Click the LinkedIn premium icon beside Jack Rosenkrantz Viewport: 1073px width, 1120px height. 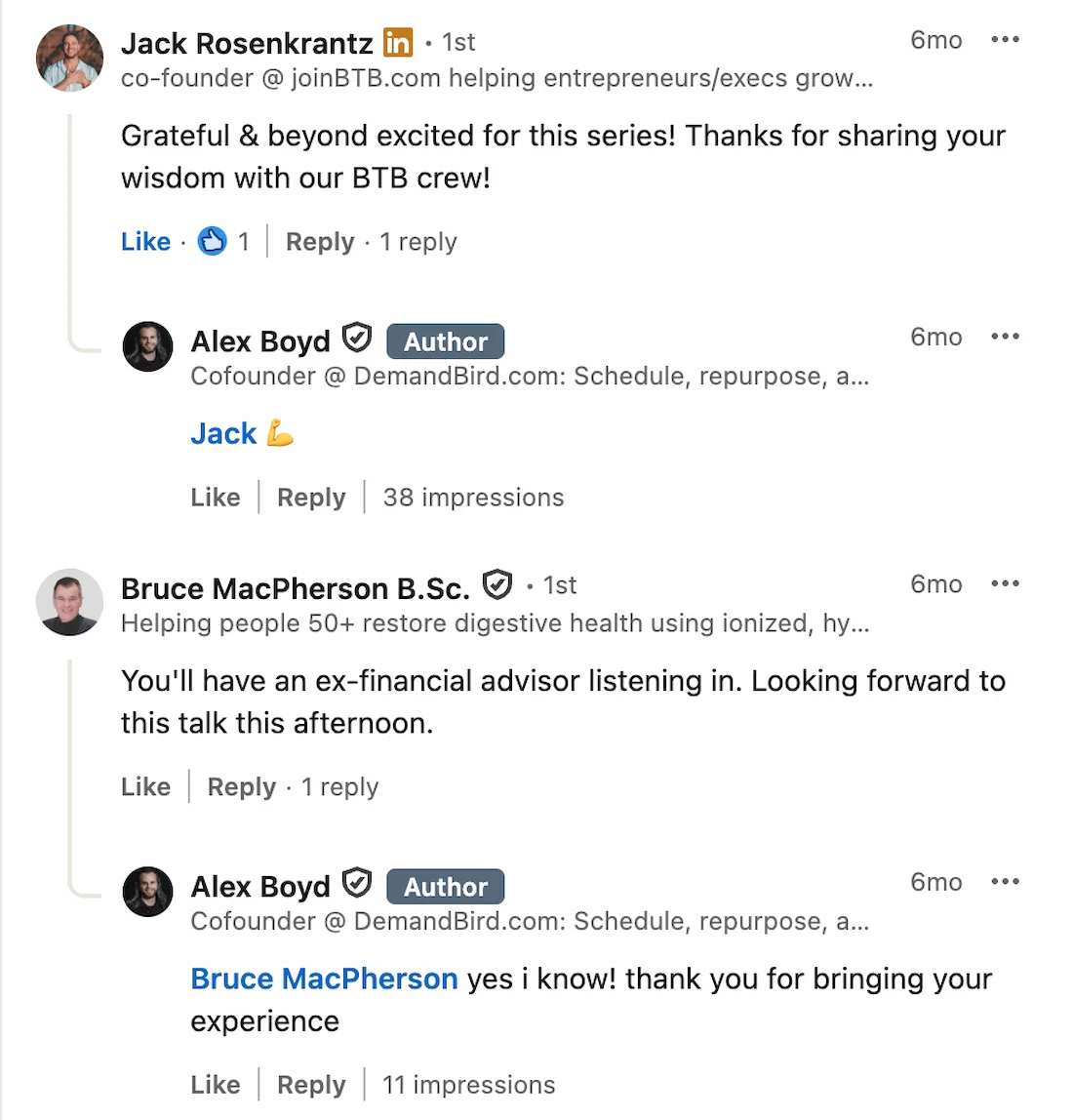[x=396, y=42]
